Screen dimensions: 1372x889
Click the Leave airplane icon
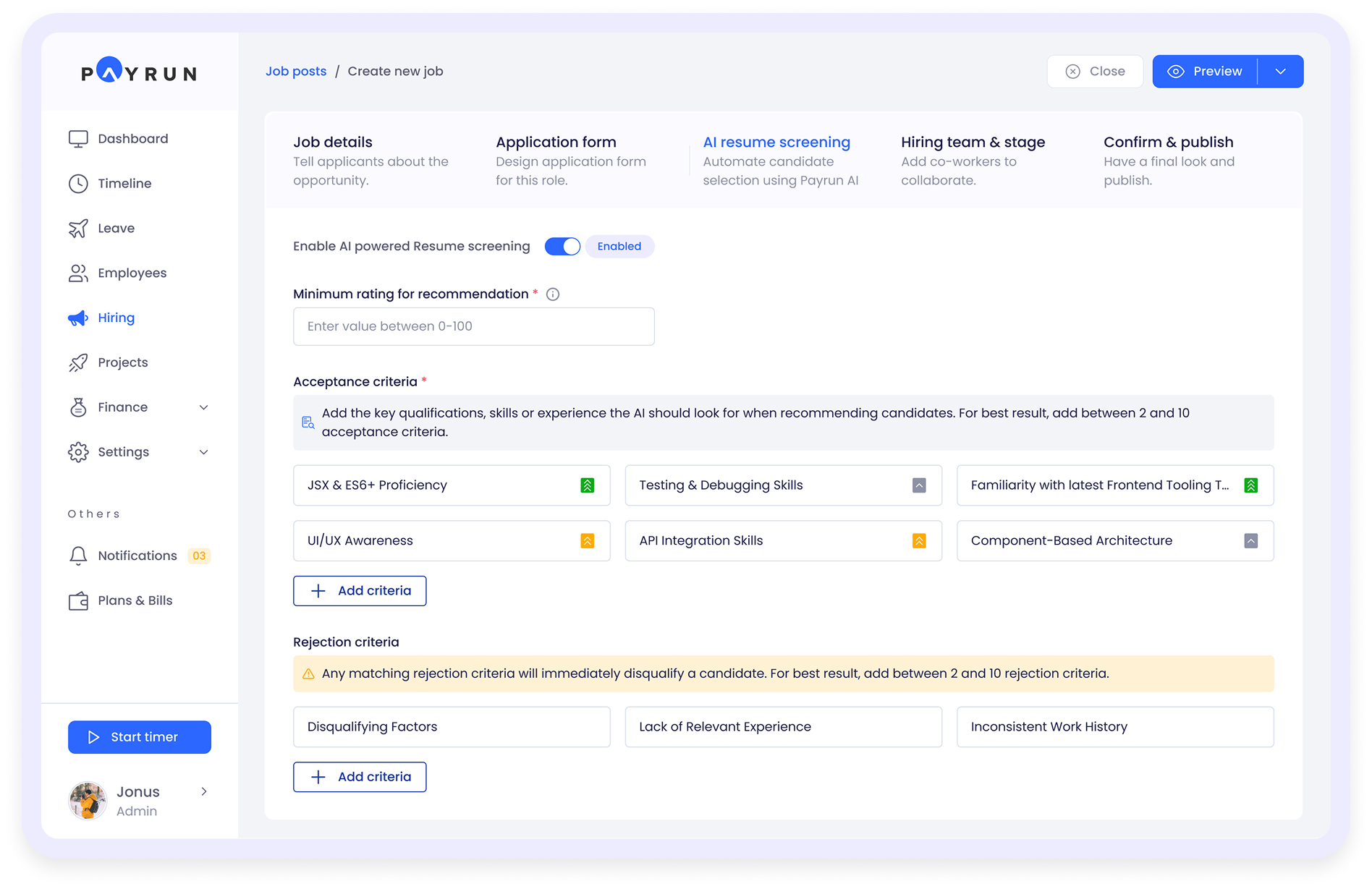78,229
